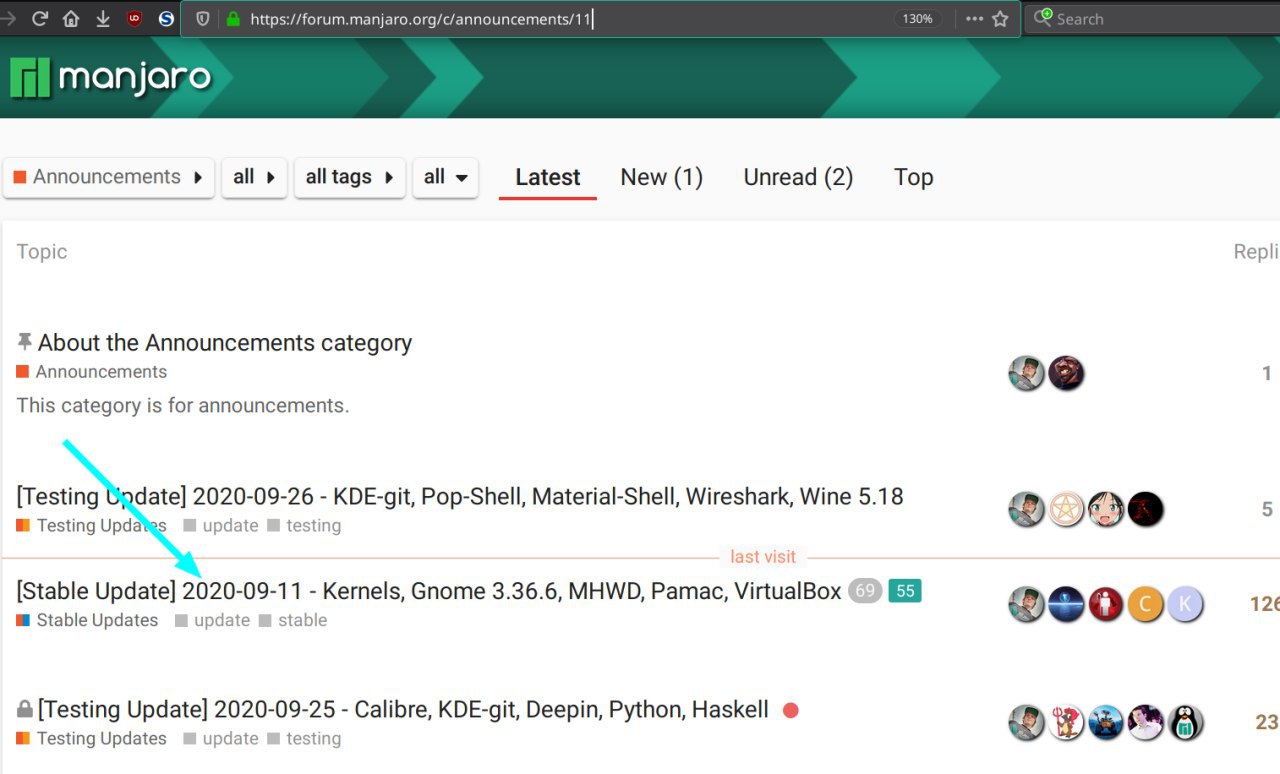This screenshot has height=774, width=1280.
Task: Click the search magnifier icon
Action: (1043, 18)
